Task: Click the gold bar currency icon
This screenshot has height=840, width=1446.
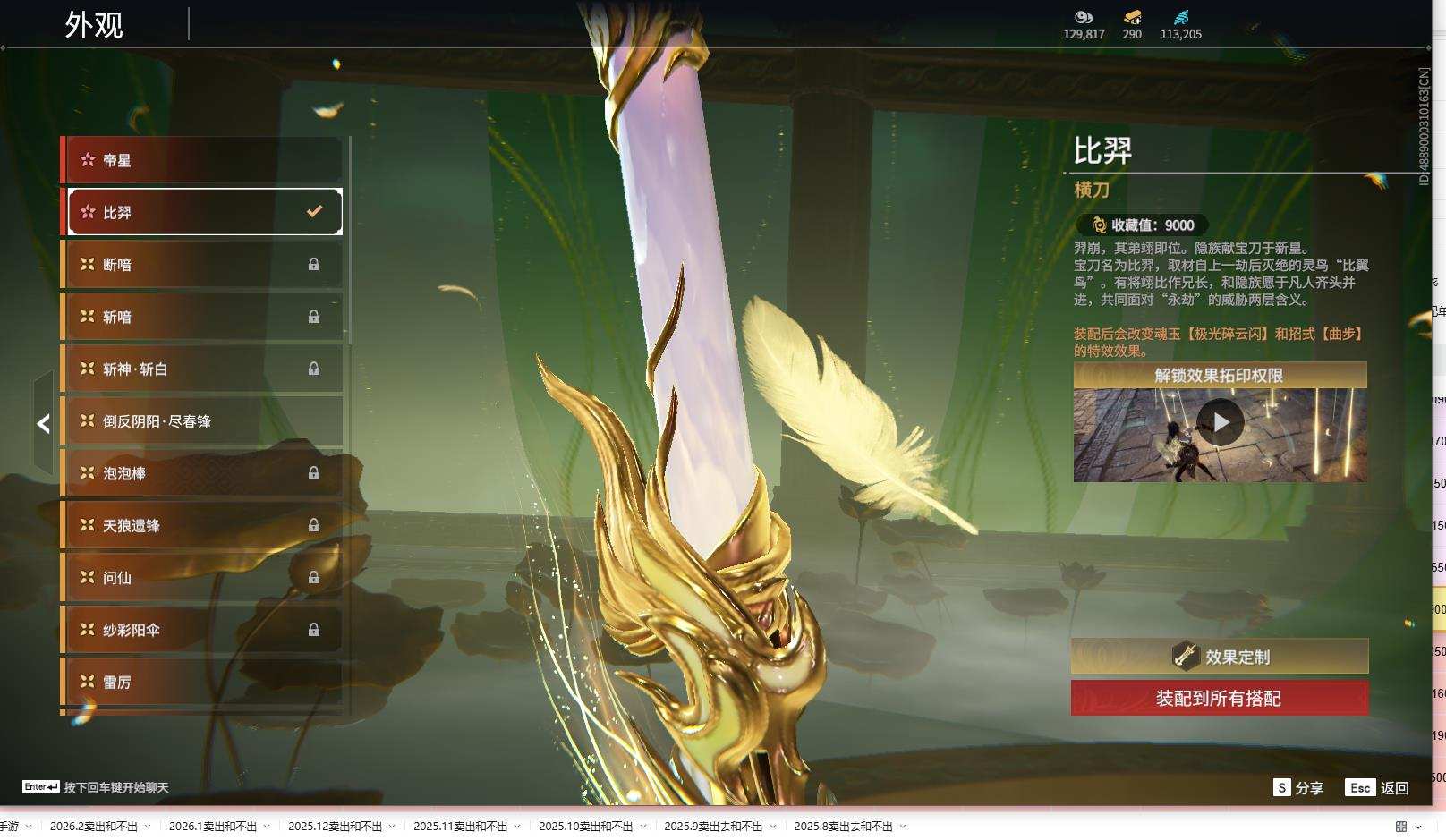Action: (x=1132, y=17)
